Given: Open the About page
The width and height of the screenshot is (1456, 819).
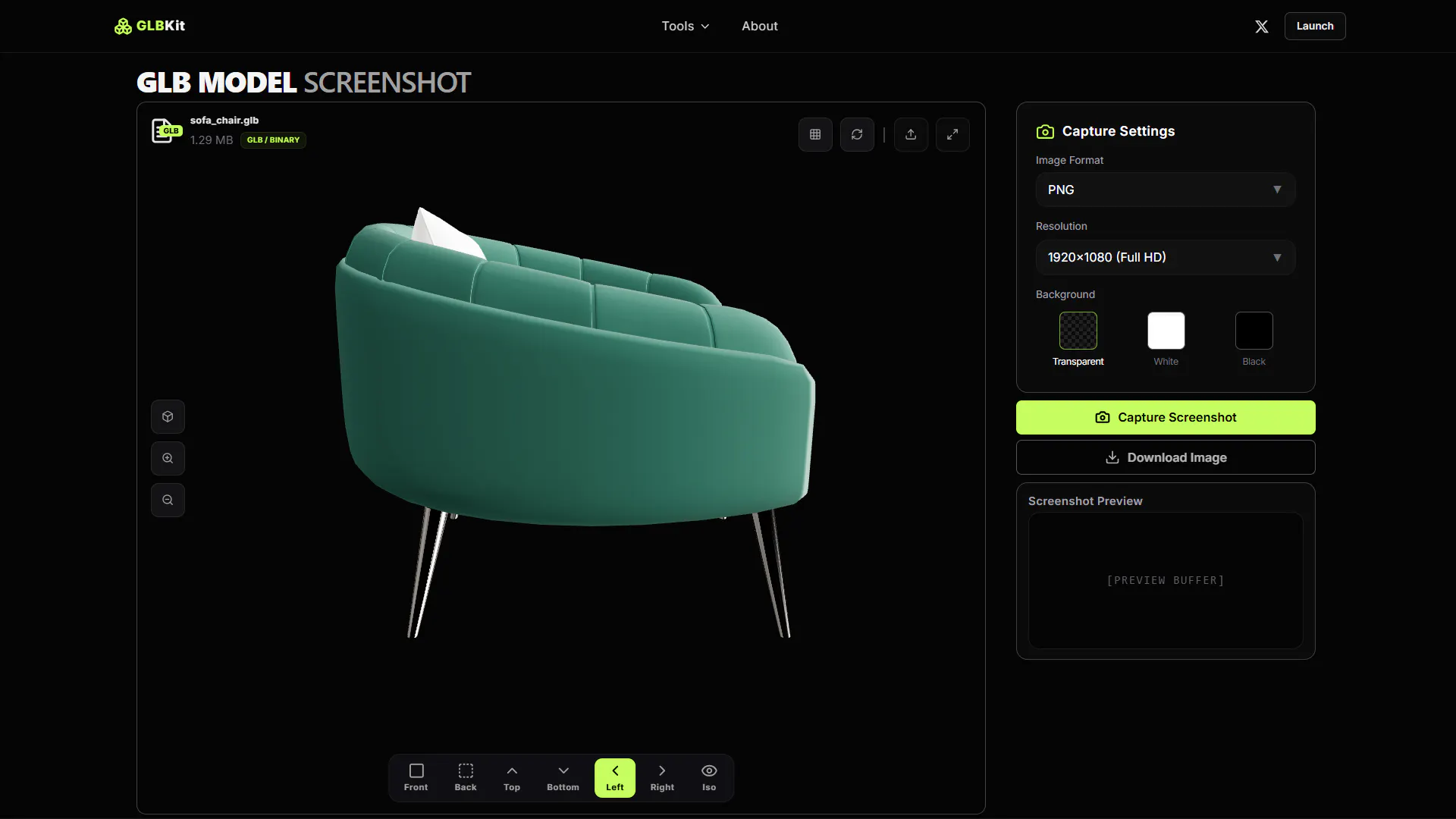Looking at the screenshot, I should click(x=760, y=26).
